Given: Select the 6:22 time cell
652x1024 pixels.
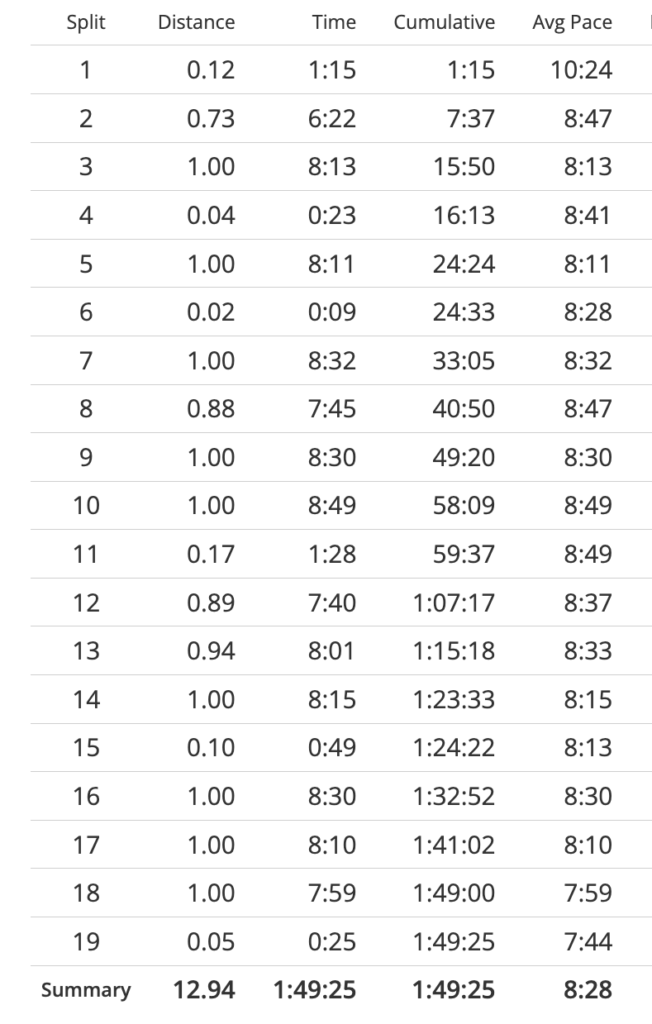Looking at the screenshot, I should [332, 119].
